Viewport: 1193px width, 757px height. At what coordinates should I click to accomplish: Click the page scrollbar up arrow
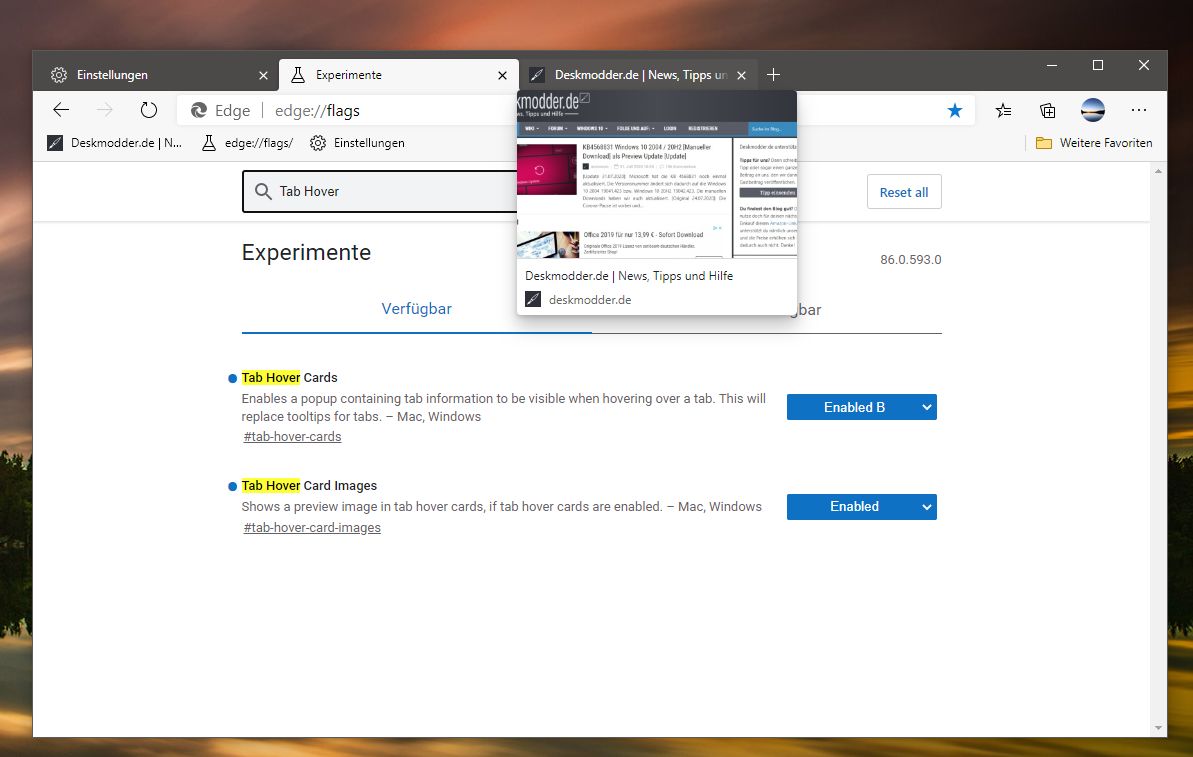tap(1158, 171)
